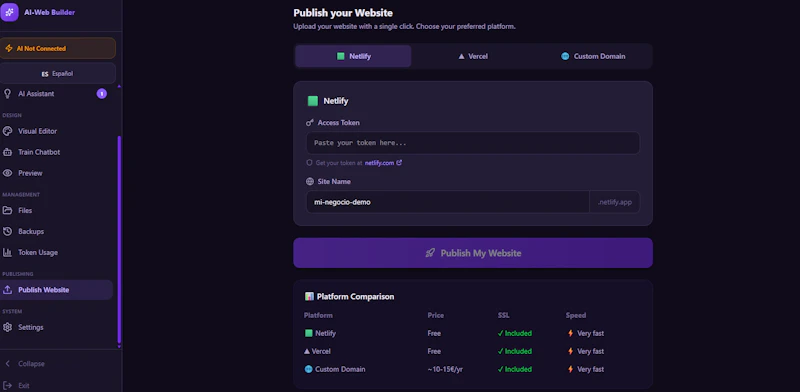Click the lightning bolt AI Not Connected icon

9,48
